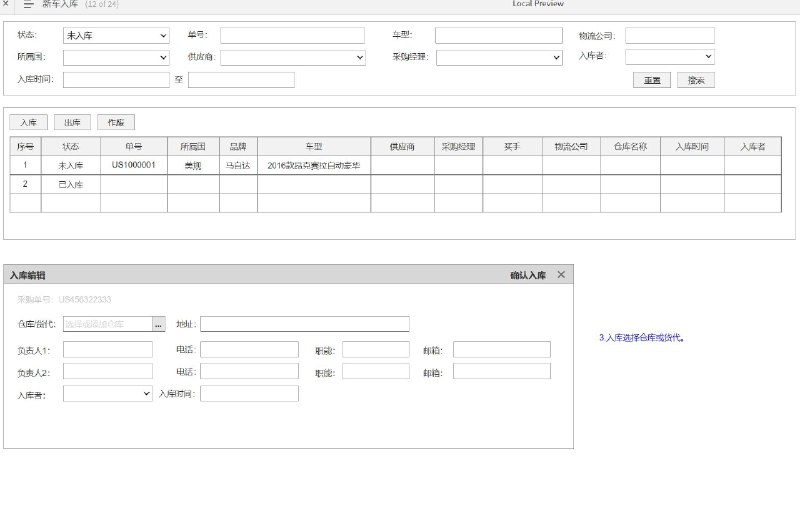This screenshot has height=526, width=800.
Task: Click the 所属国 column header
Action: (193, 146)
